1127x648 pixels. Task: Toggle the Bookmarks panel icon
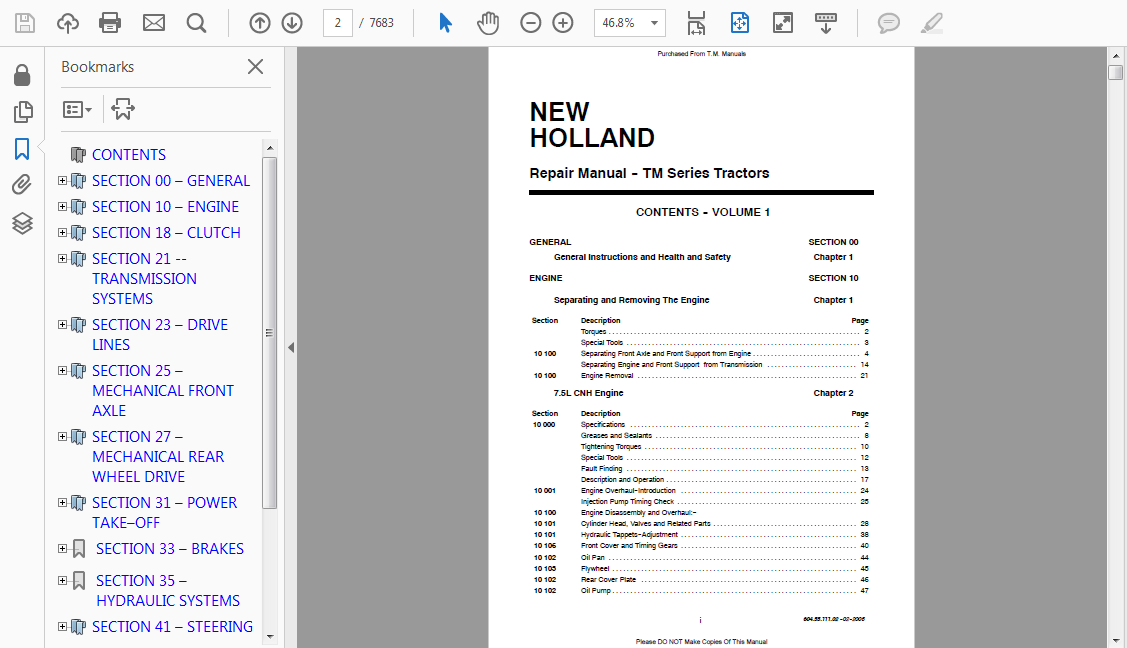pos(22,149)
